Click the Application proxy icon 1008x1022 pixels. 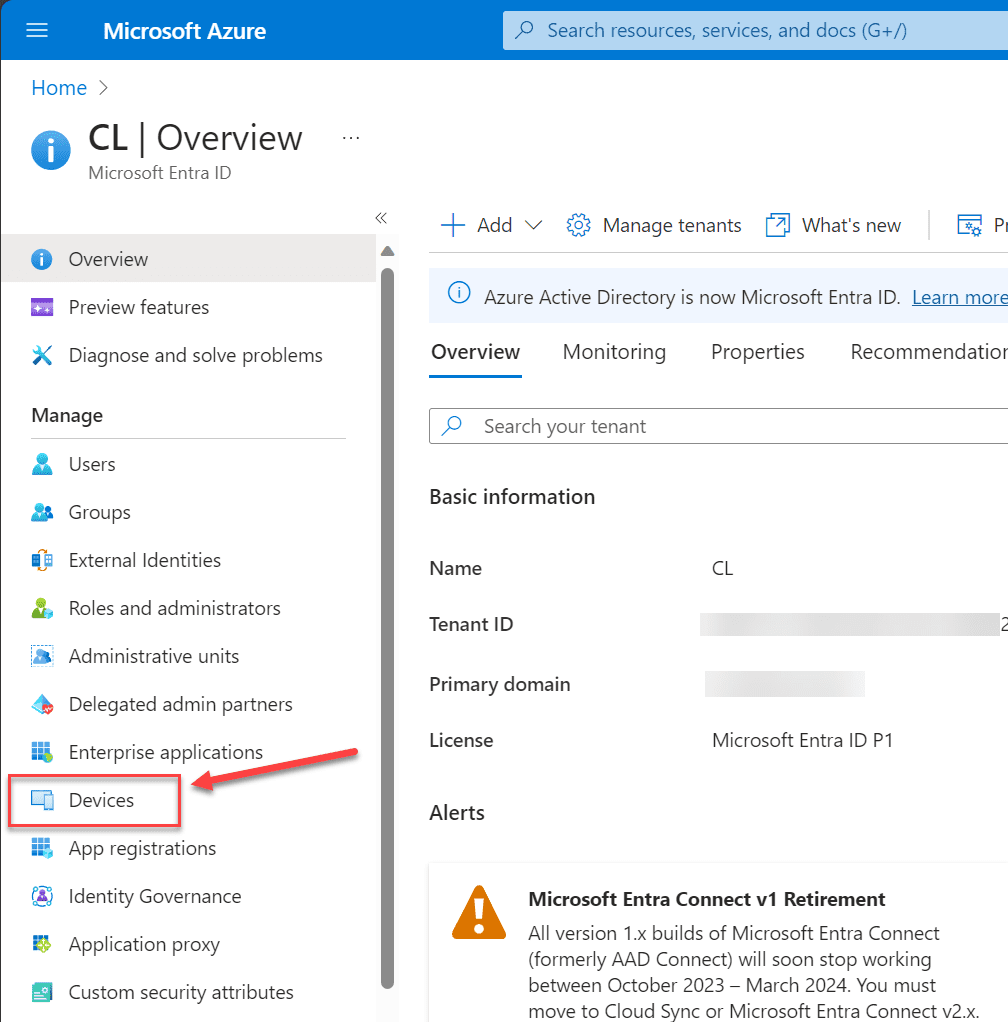[42, 944]
